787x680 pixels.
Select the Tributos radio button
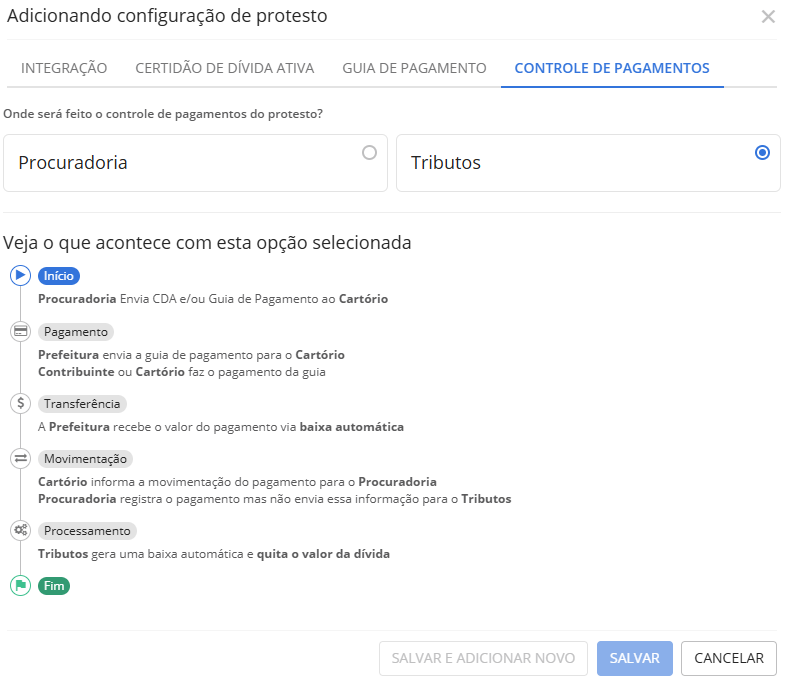763,153
